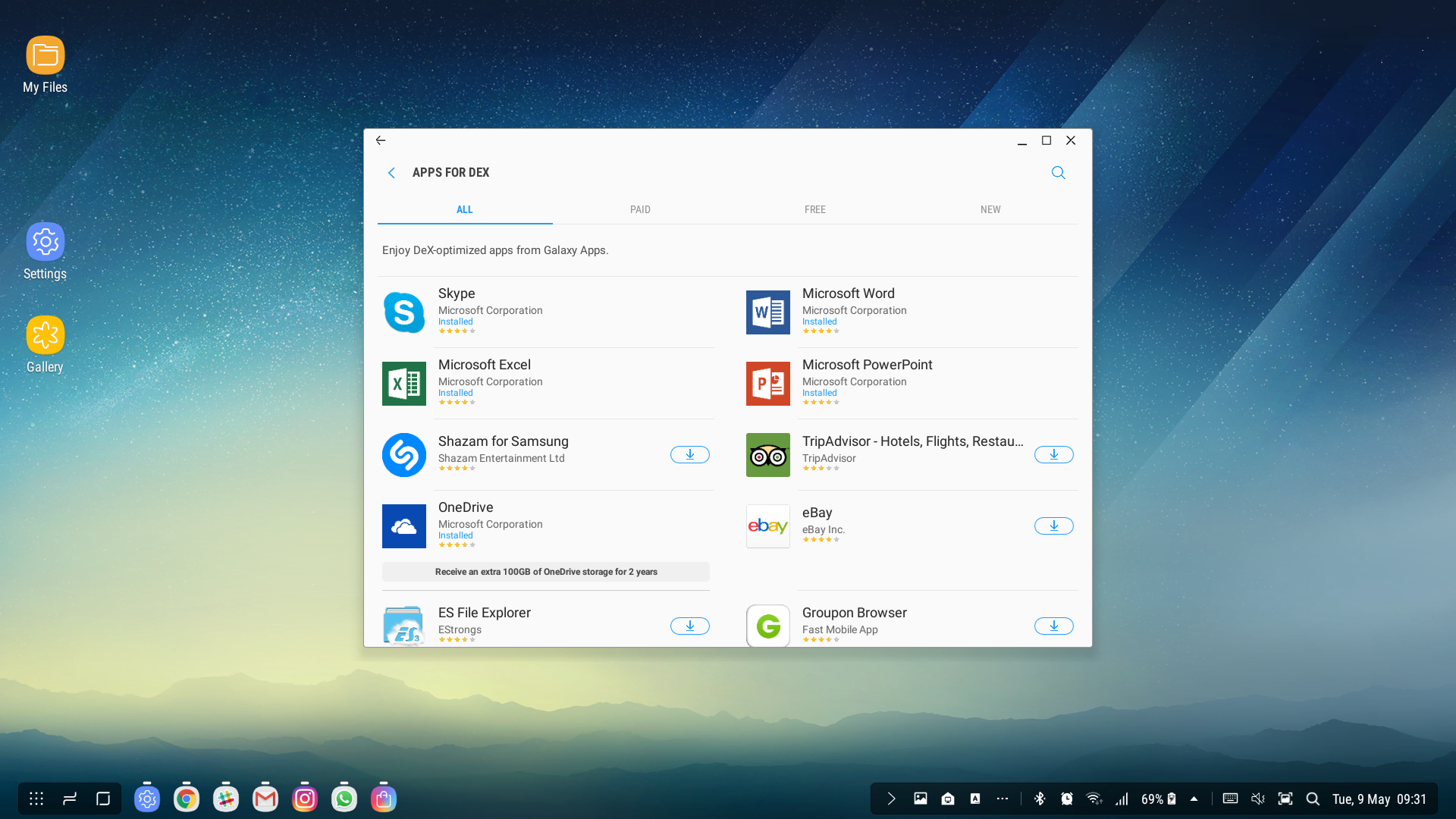Image resolution: width=1456 pixels, height=819 pixels.
Task: Open recent apps in taskbar
Action: pos(70,799)
